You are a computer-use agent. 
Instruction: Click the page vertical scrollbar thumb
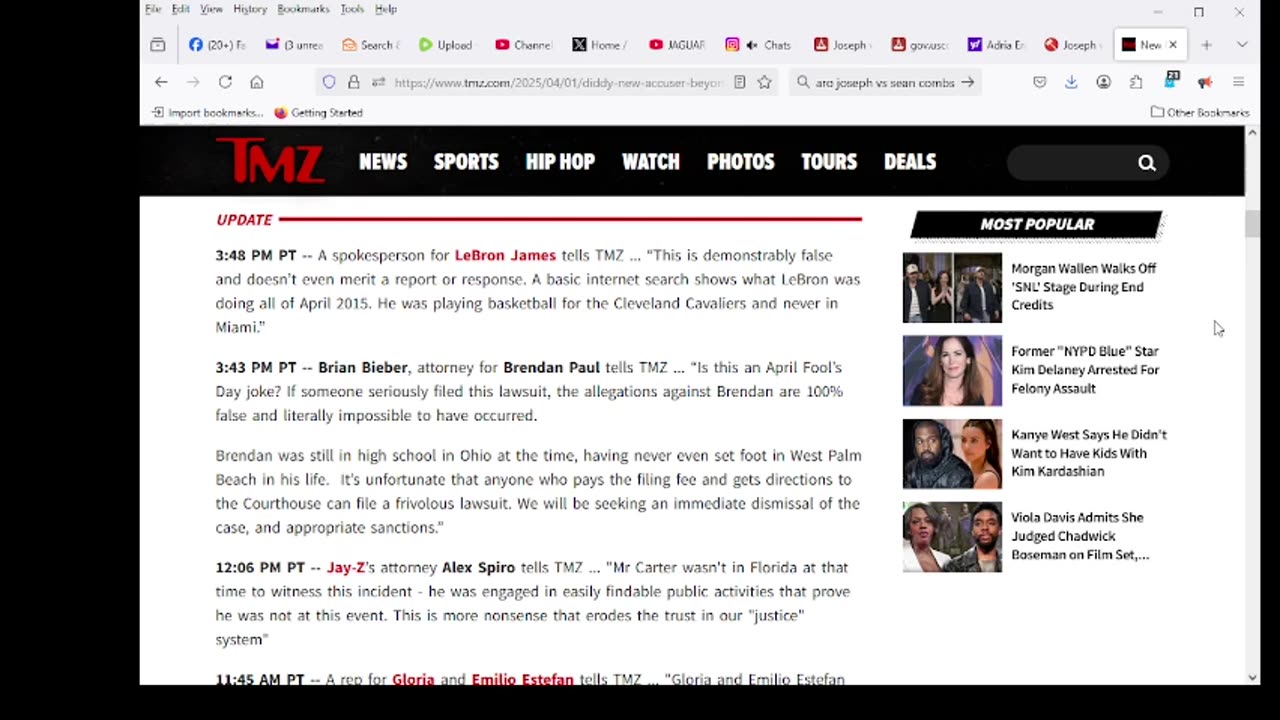pos(1252,224)
